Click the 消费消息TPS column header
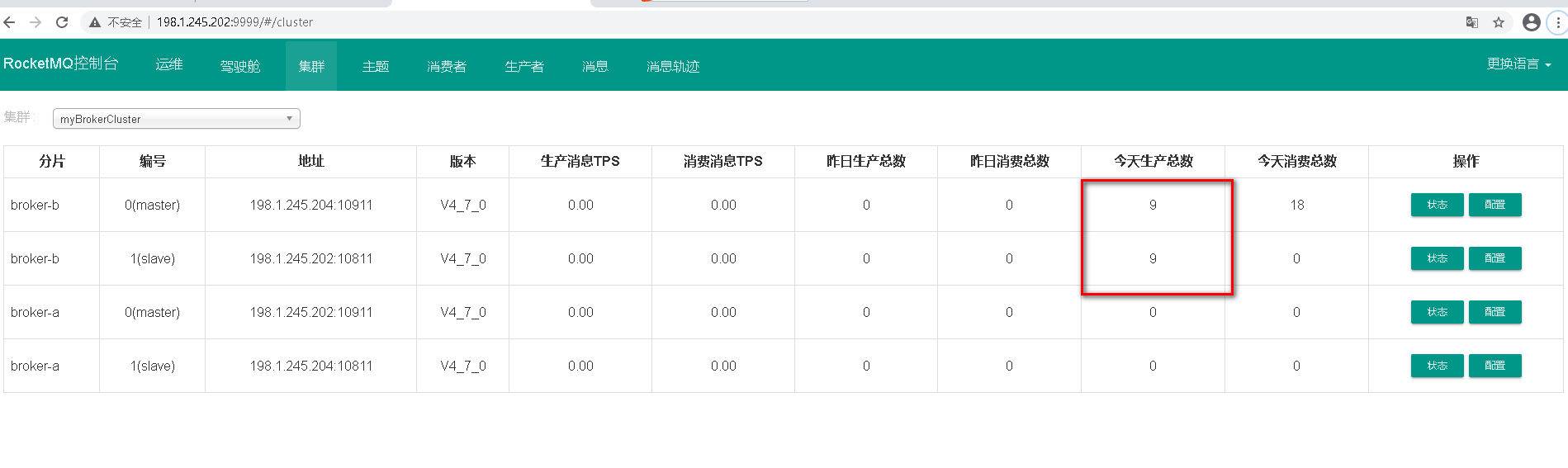1568x468 pixels. point(723,161)
